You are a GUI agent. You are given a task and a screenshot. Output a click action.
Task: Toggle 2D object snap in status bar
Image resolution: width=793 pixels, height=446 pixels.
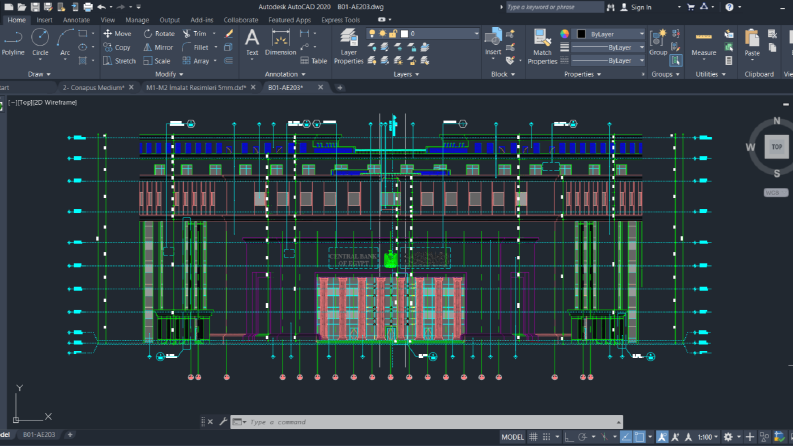pyautogui.click(x=639, y=437)
